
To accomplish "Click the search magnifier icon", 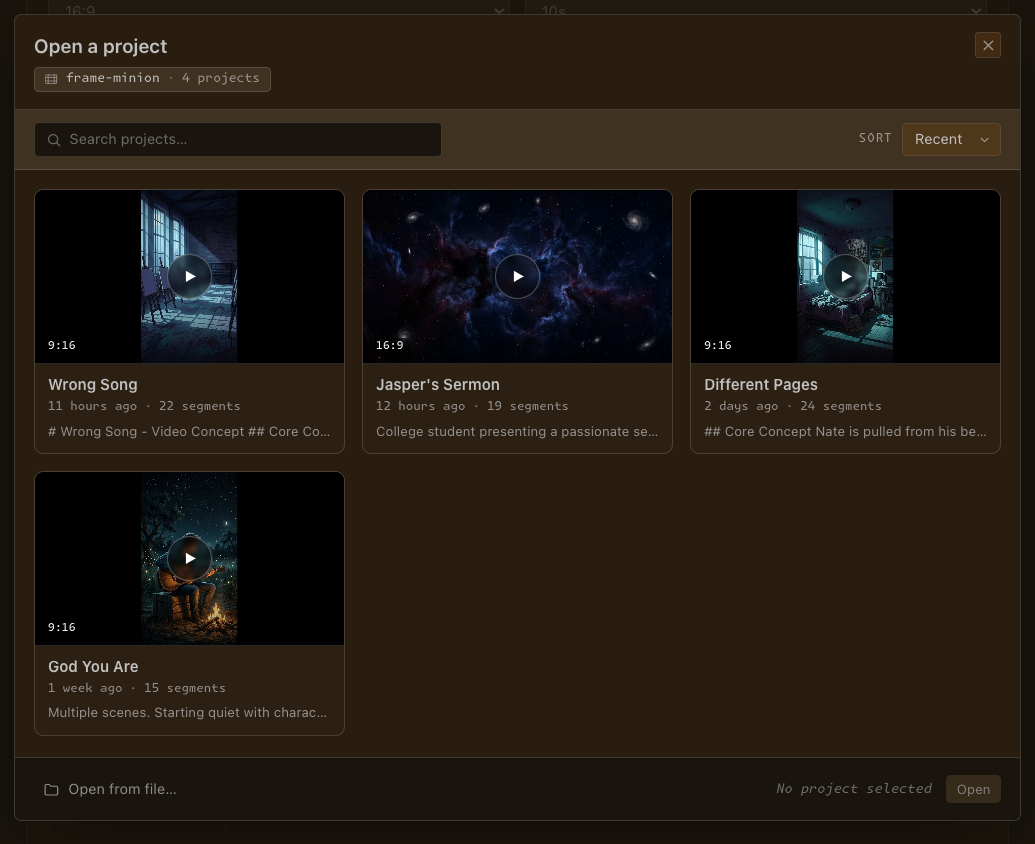I will pos(54,140).
